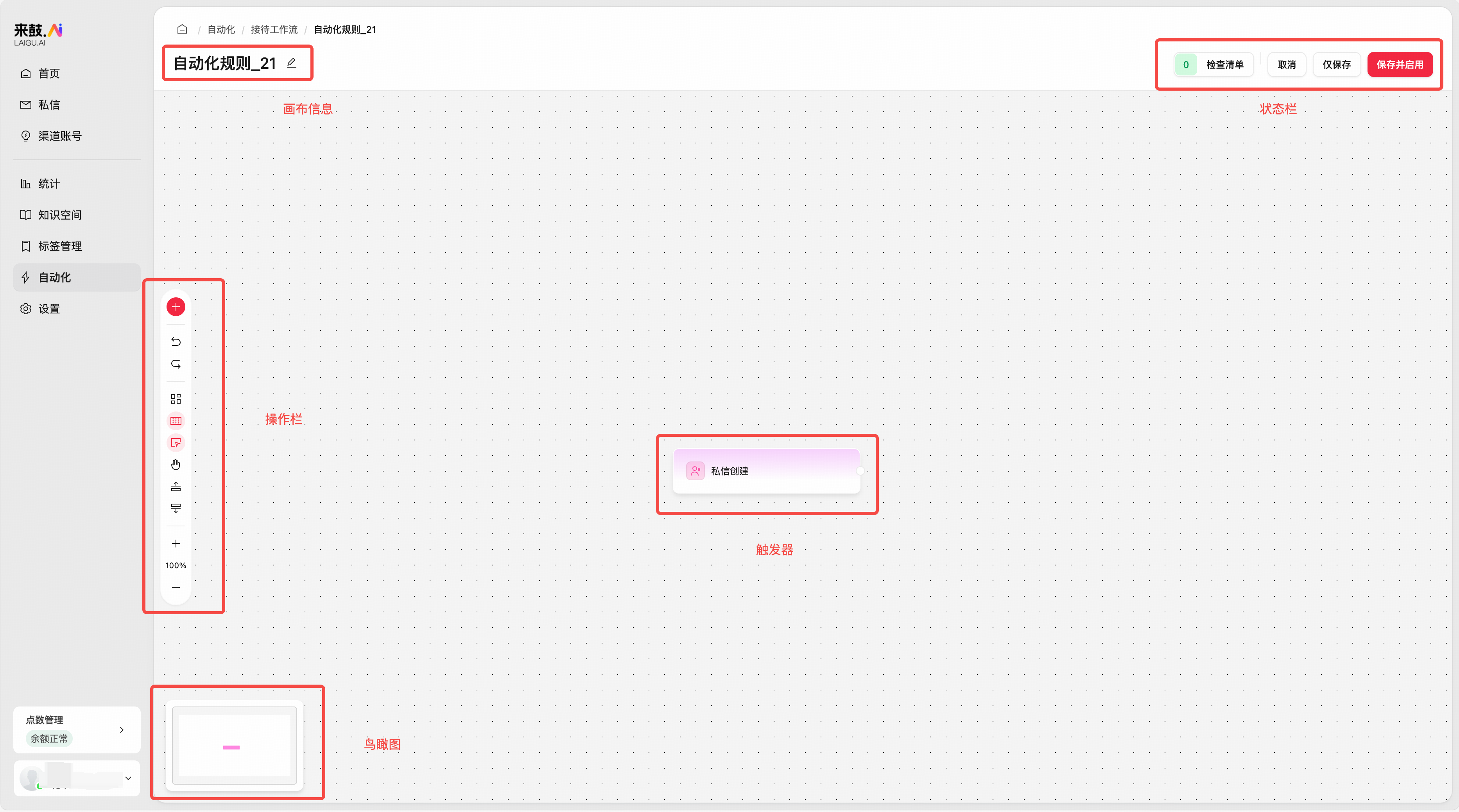Click the collapse nodes upward icon
Viewport: 1459px width, 812px height.
tap(176, 486)
